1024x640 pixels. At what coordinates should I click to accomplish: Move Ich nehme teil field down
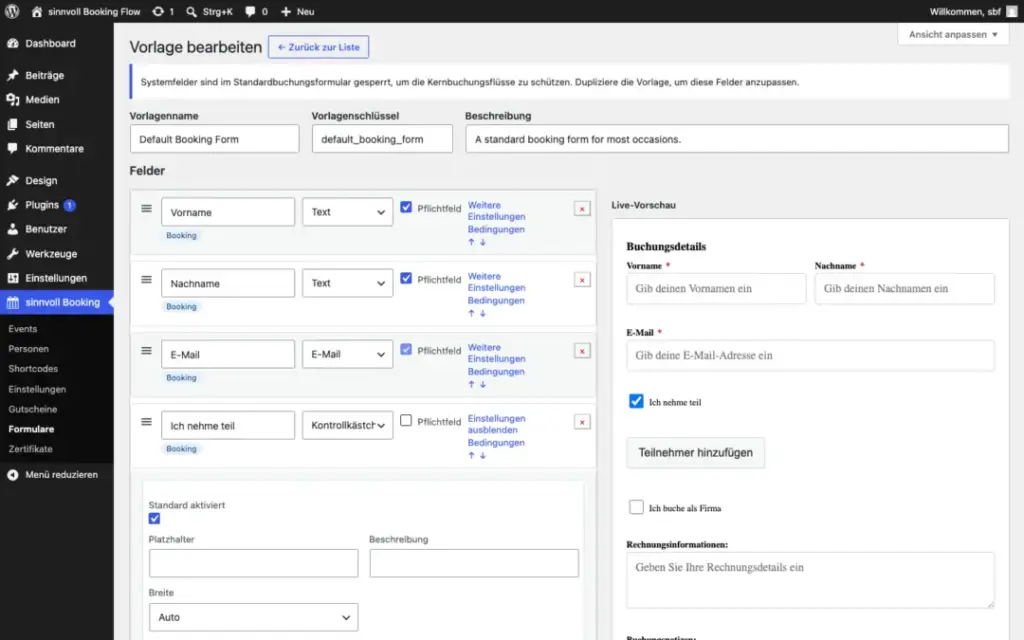point(483,455)
